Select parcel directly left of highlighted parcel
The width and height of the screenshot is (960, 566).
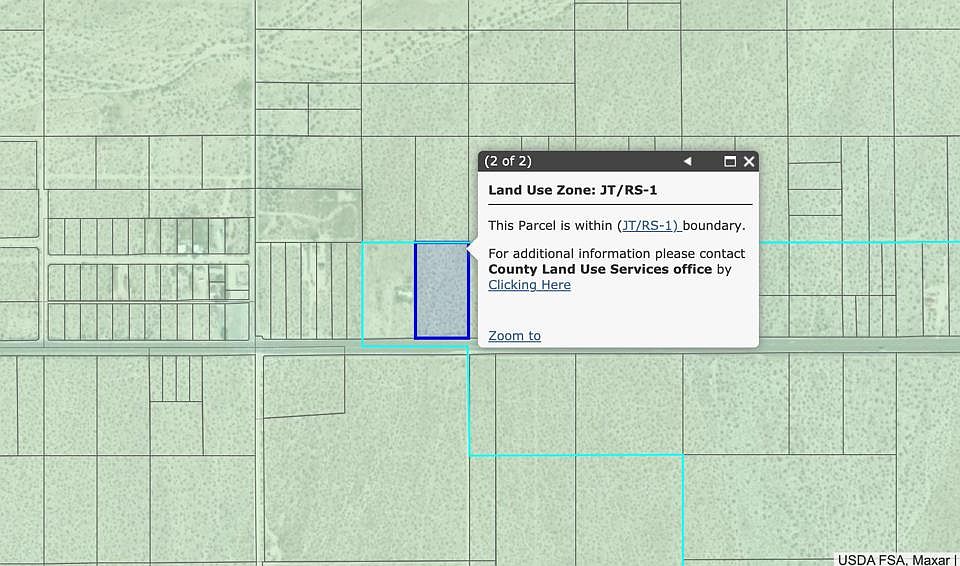pos(388,293)
